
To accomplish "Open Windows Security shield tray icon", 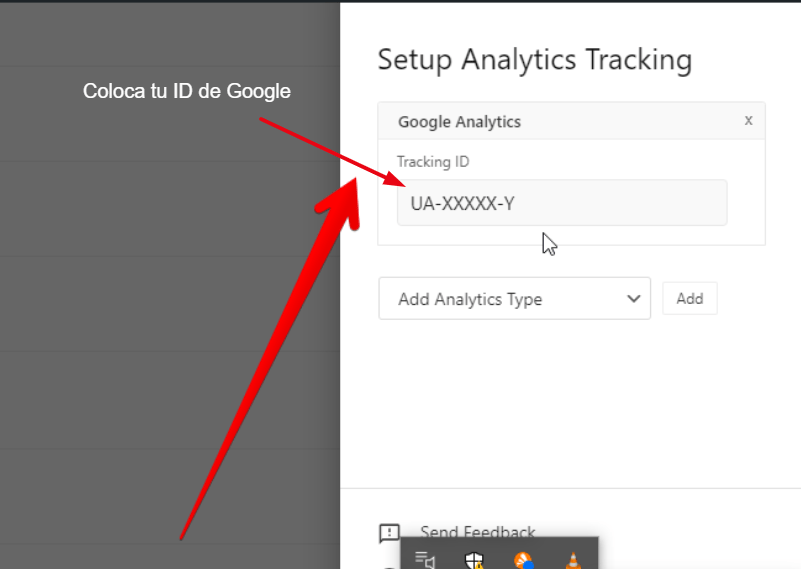I will tap(474, 560).
